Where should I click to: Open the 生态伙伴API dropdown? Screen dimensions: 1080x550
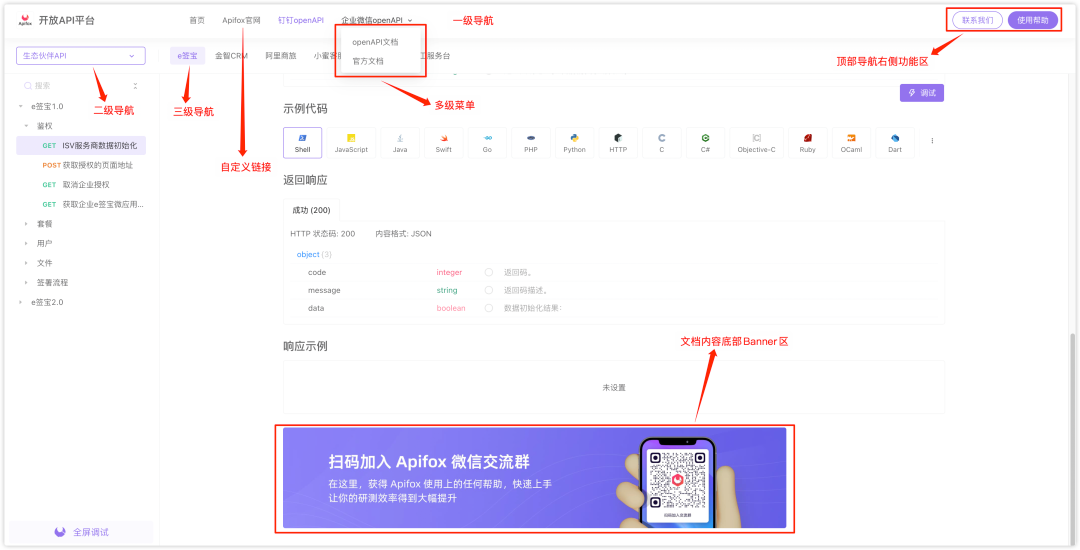pos(81,56)
